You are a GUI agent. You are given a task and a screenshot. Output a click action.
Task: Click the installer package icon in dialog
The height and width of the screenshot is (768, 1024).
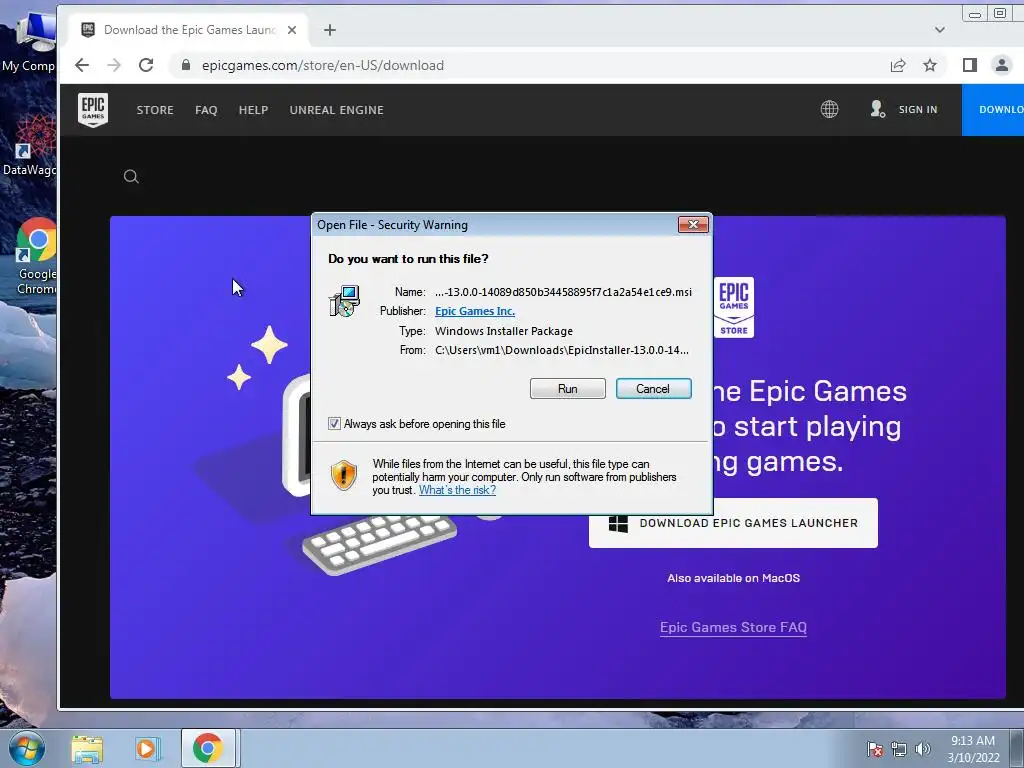tap(344, 301)
